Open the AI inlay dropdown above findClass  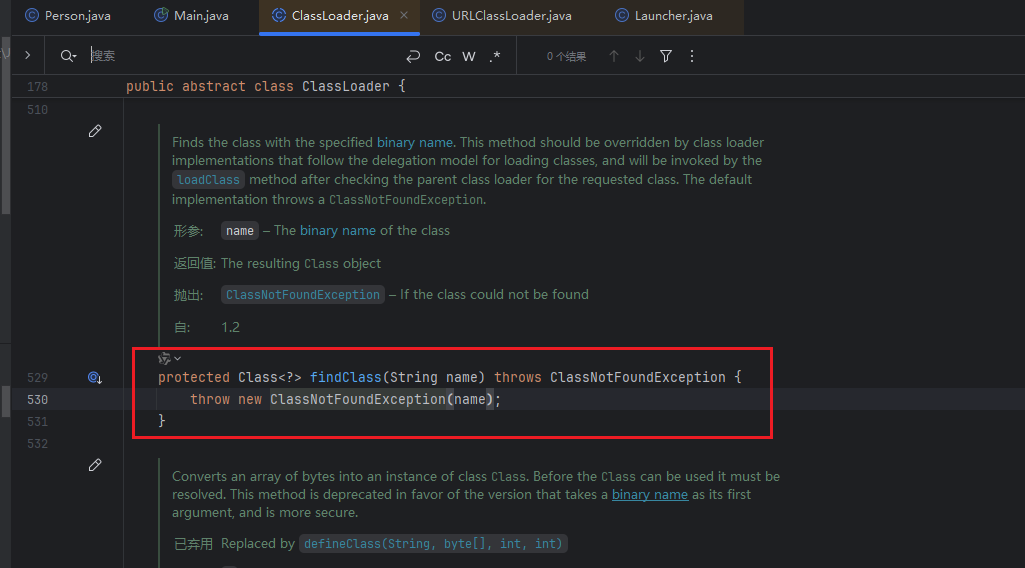coord(169,358)
